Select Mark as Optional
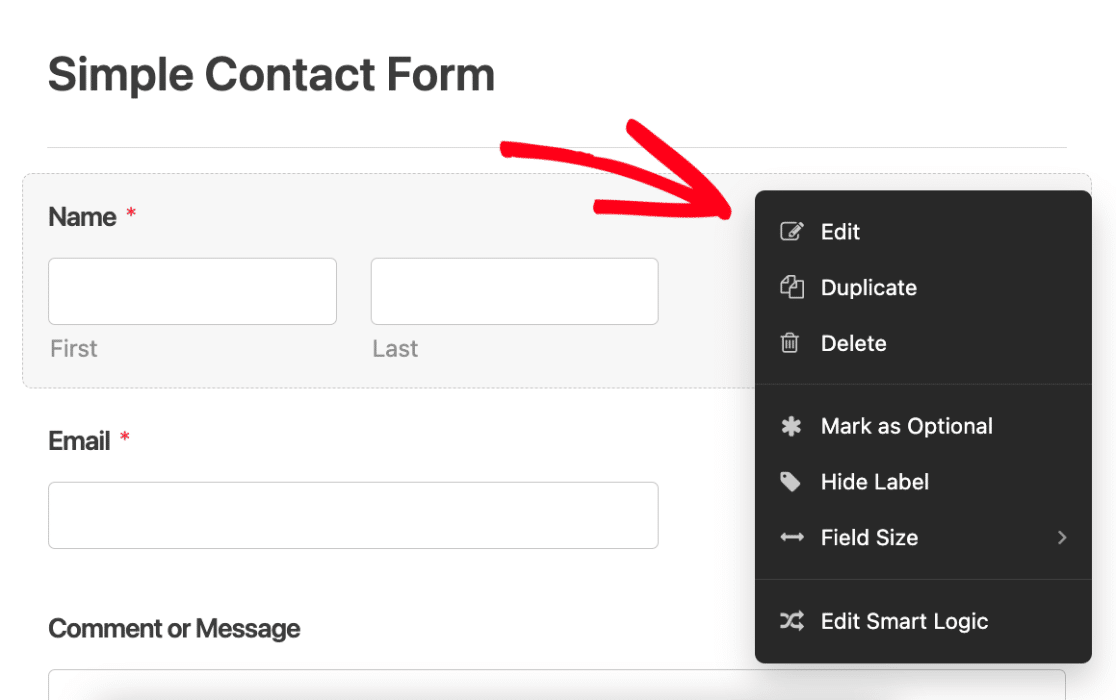The image size is (1116, 700). click(906, 426)
